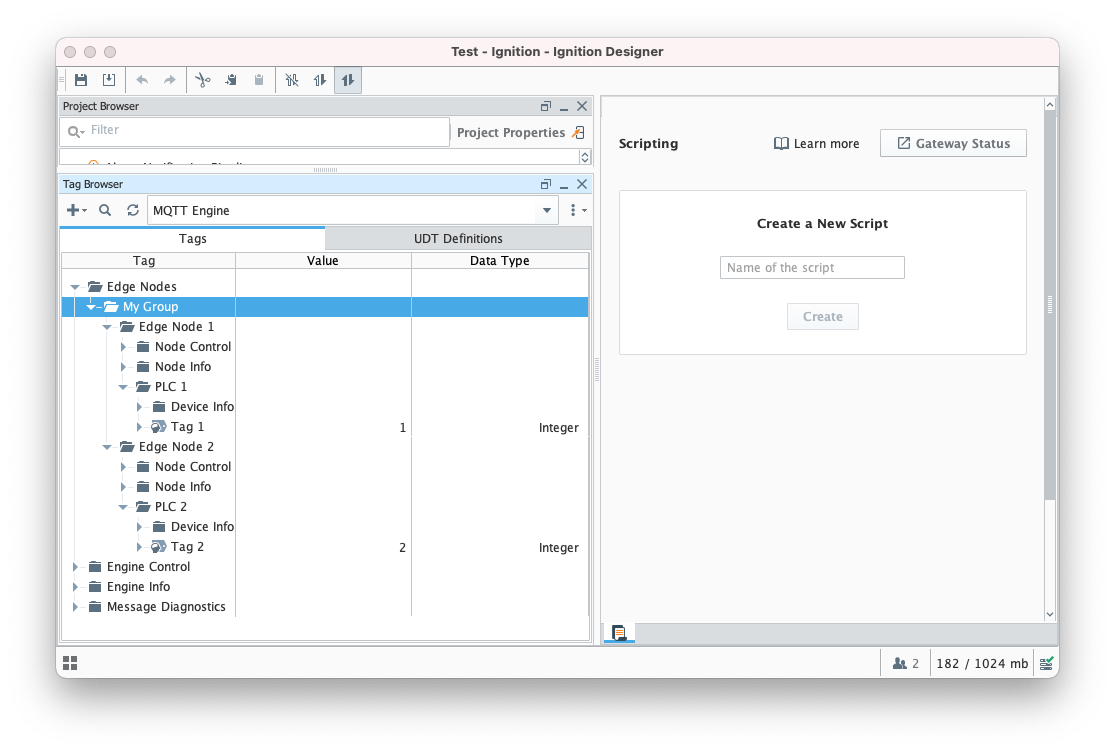Screen dimensions: 1115x752
Task: Click the Scripting workspace tab icon
Action: coord(619,633)
